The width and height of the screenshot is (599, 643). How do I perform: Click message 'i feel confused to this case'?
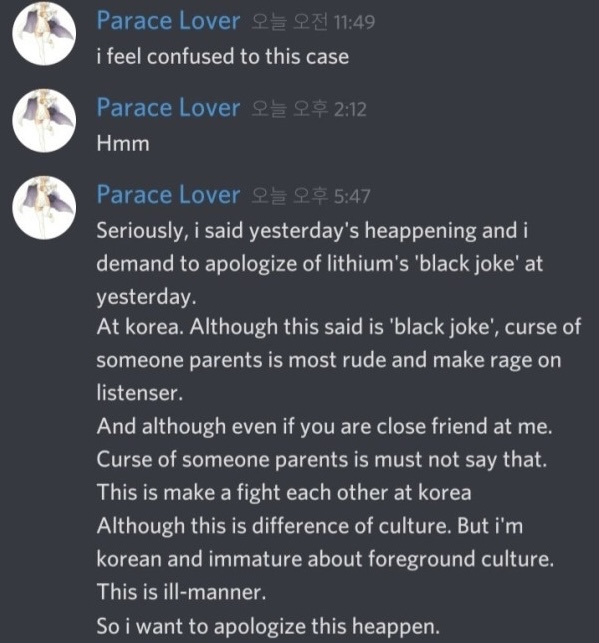223,57
